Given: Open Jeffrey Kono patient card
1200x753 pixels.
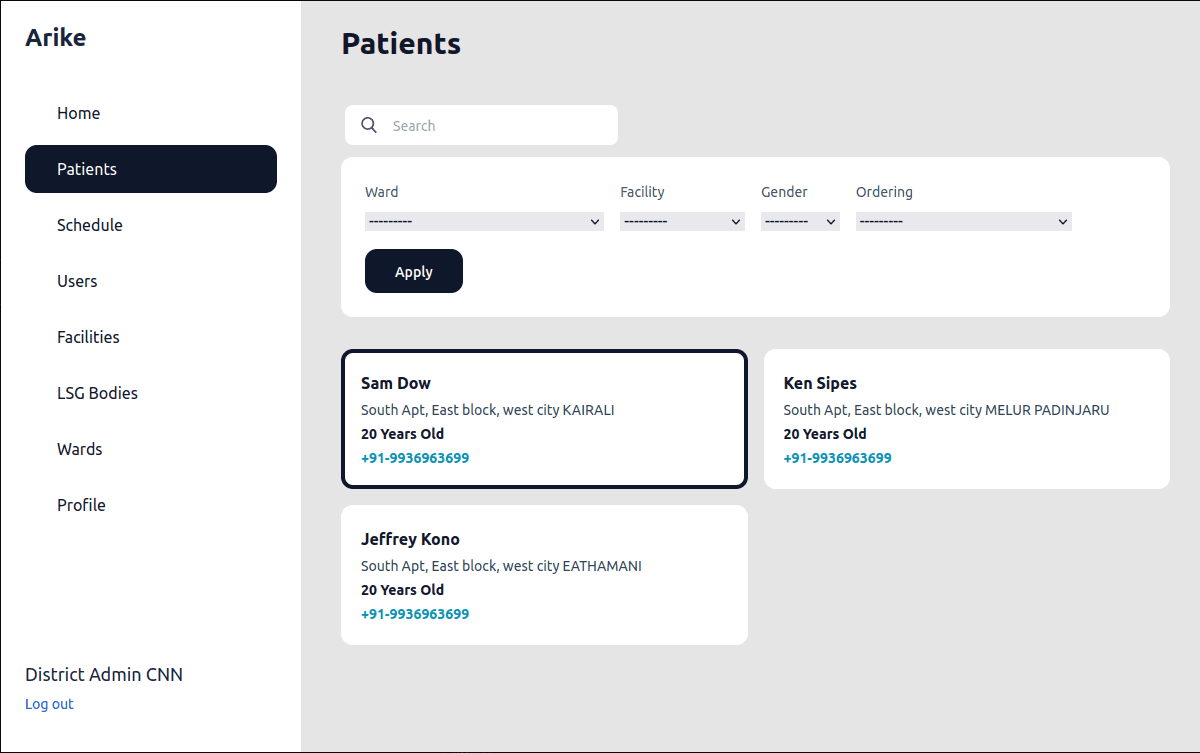Looking at the screenshot, I should click(544, 575).
